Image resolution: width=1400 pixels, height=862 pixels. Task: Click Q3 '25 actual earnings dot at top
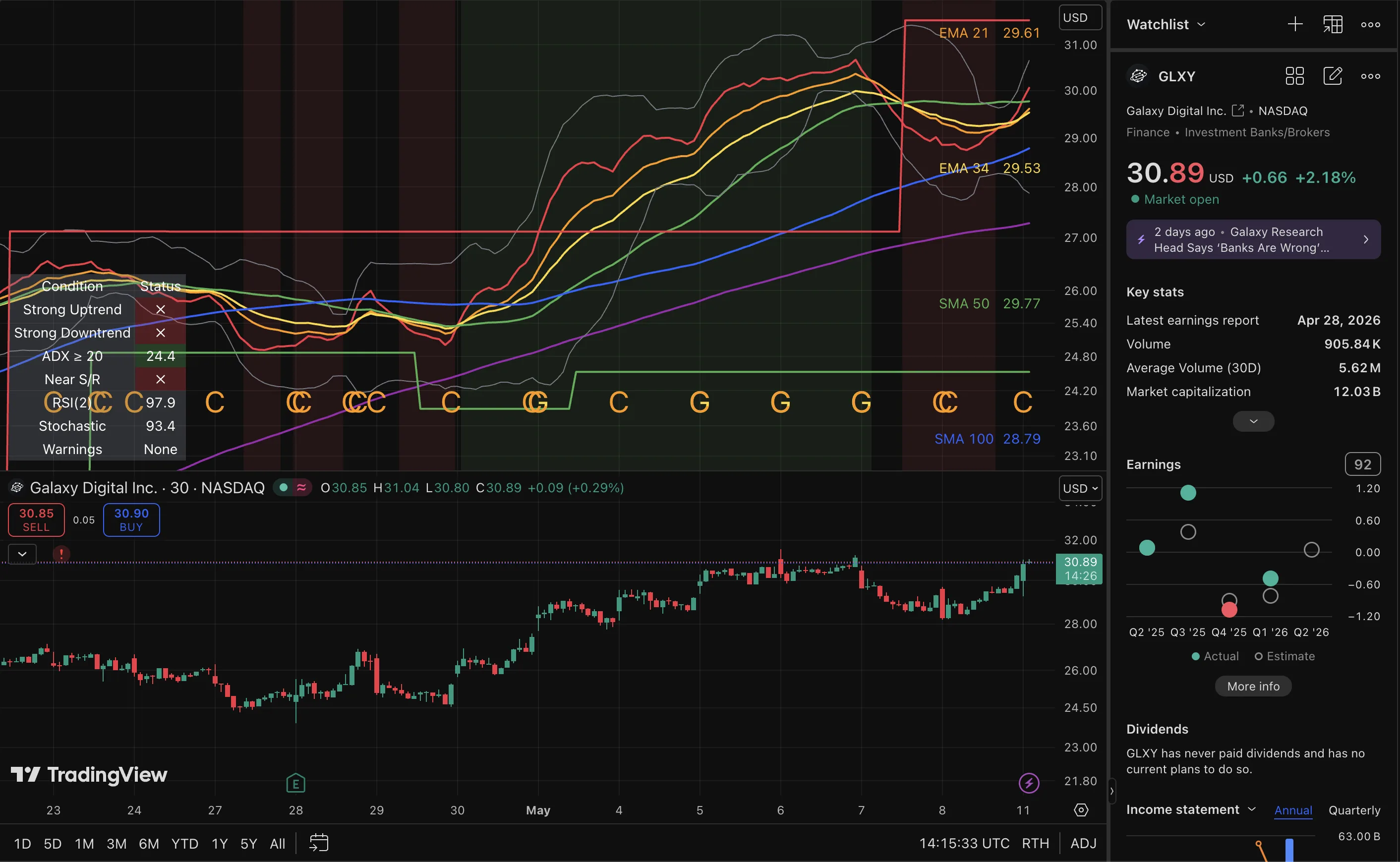[x=1188, y=493]
